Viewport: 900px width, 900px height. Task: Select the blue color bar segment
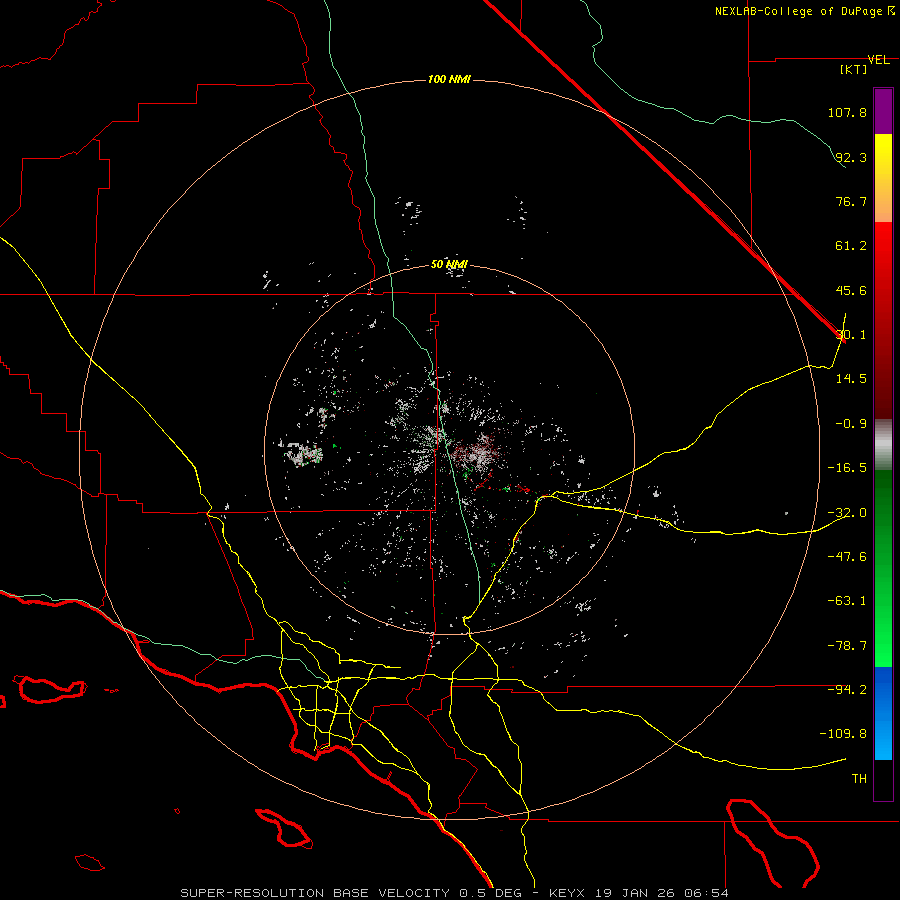coord(883,713)
